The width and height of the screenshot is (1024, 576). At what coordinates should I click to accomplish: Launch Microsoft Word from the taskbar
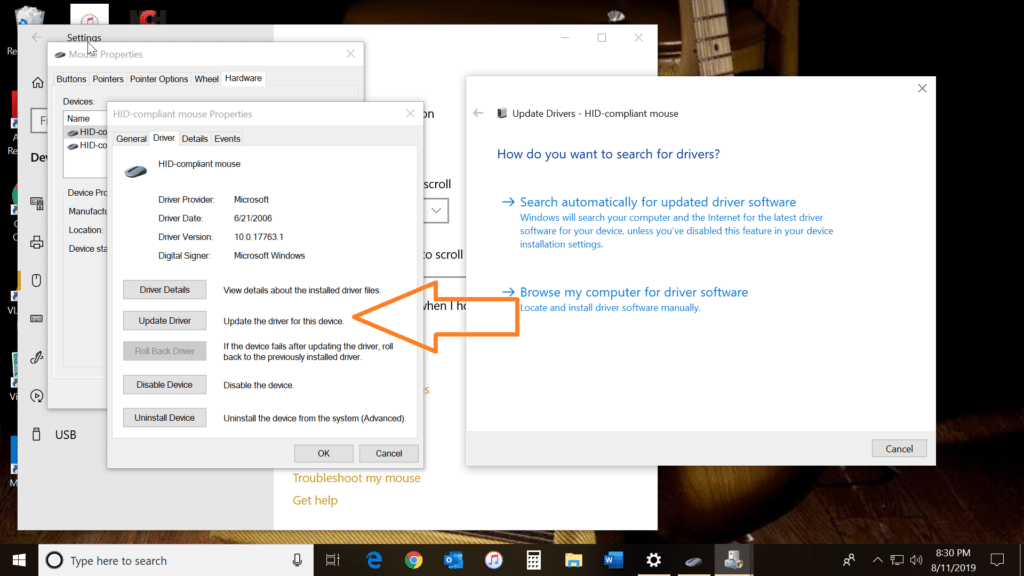coord(613,560)
